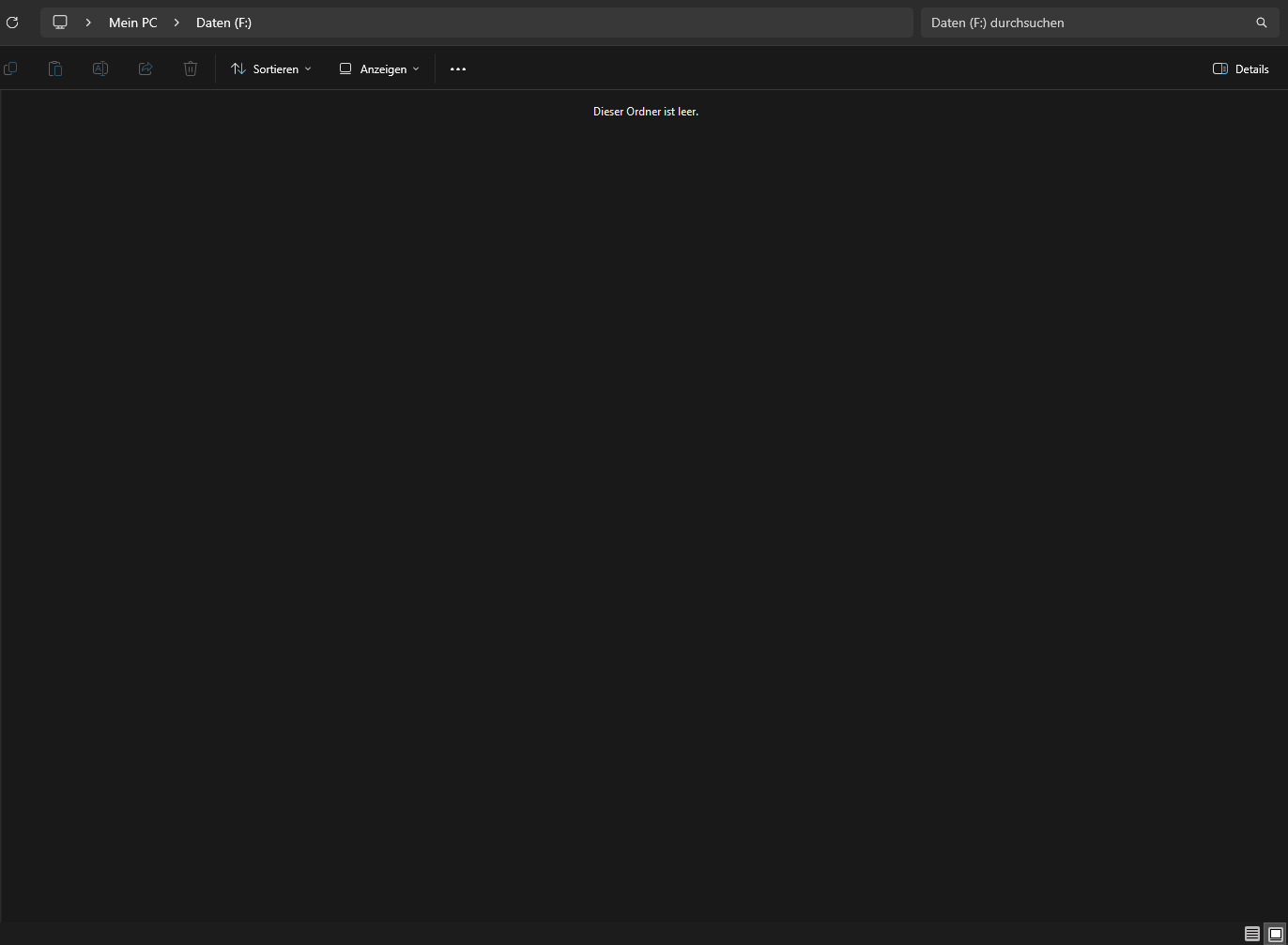Open the Sortieren dropdown menu
The width and height of the screenshot is (1288, 945).
click(x=271, y=69)
